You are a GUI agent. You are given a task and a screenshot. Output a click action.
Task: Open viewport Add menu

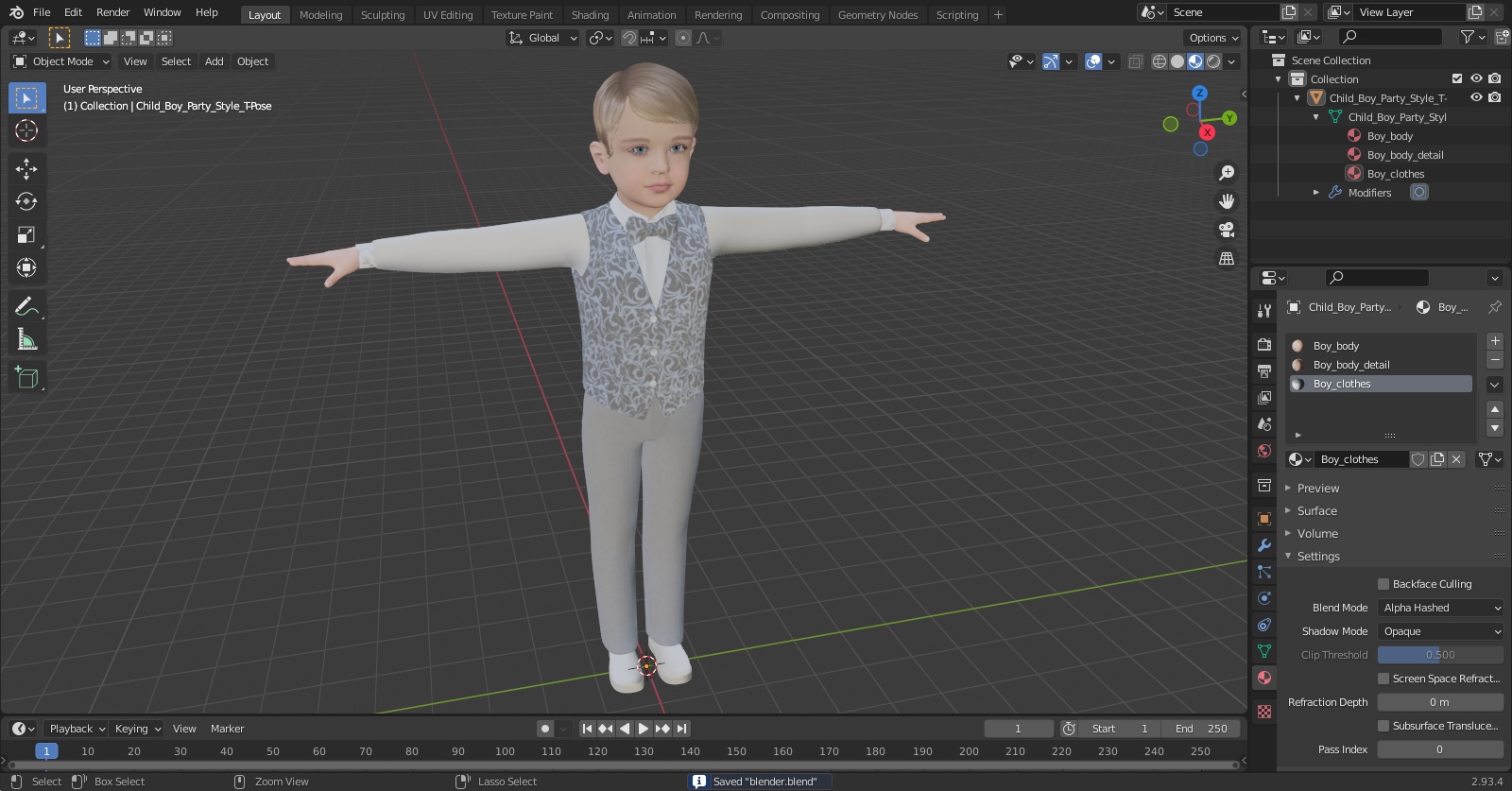point(215,61)
